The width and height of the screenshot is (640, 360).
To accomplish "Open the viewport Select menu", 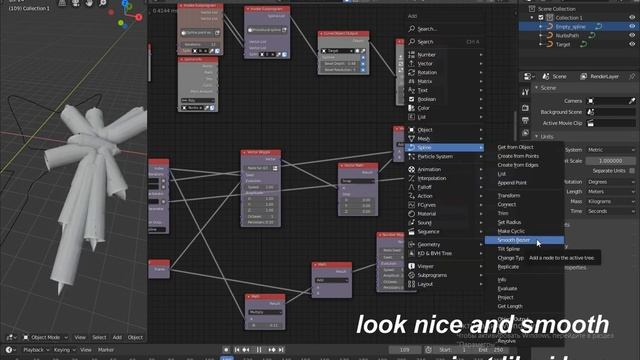I will click(99, 338).
